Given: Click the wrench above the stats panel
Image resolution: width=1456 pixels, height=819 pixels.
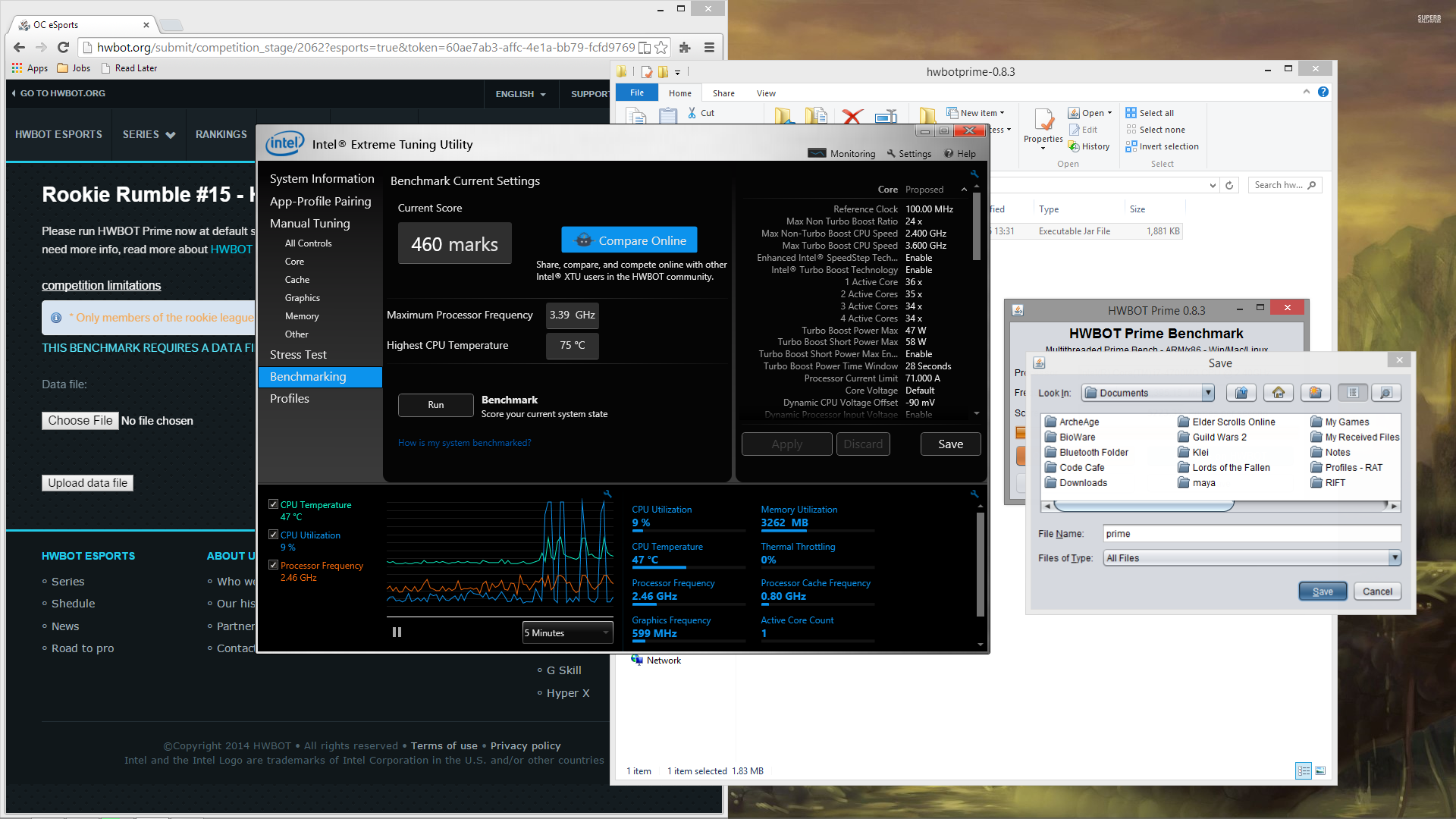Looking at the screenshot, I should [974, 494].
